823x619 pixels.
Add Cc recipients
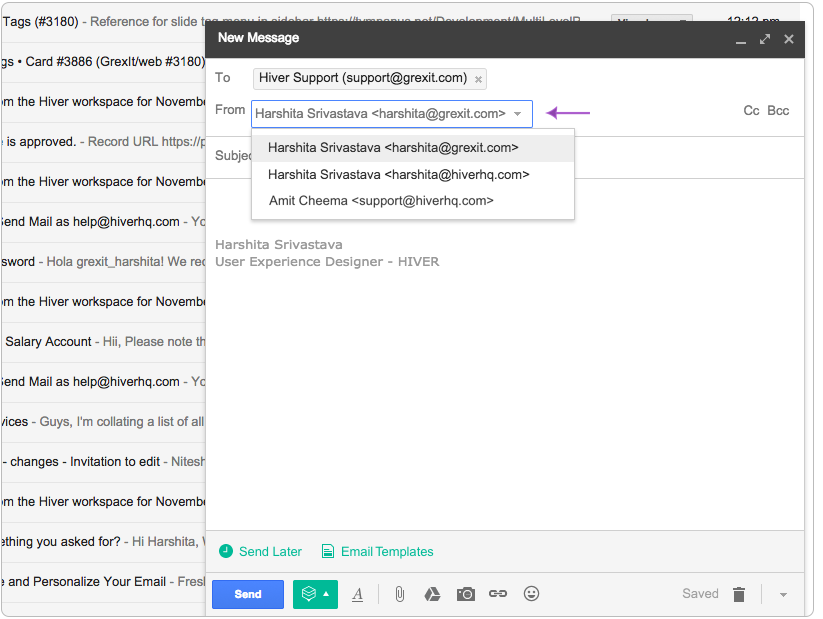click(751, 110)
